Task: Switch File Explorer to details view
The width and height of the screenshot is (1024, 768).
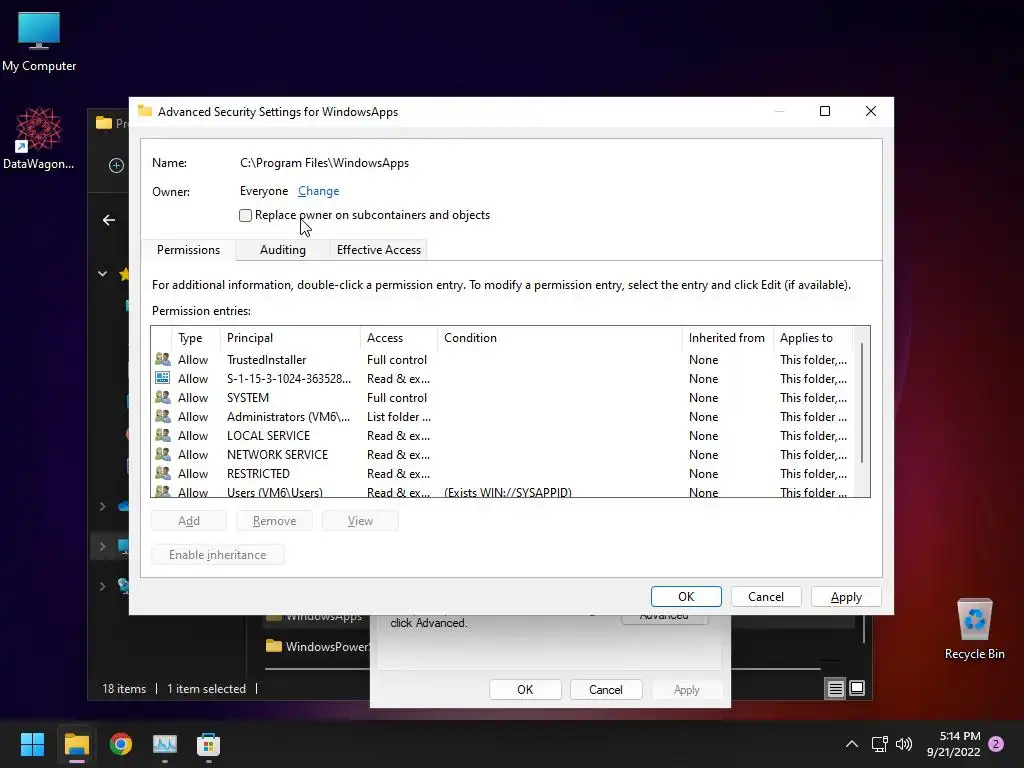Action: [835, 688]
